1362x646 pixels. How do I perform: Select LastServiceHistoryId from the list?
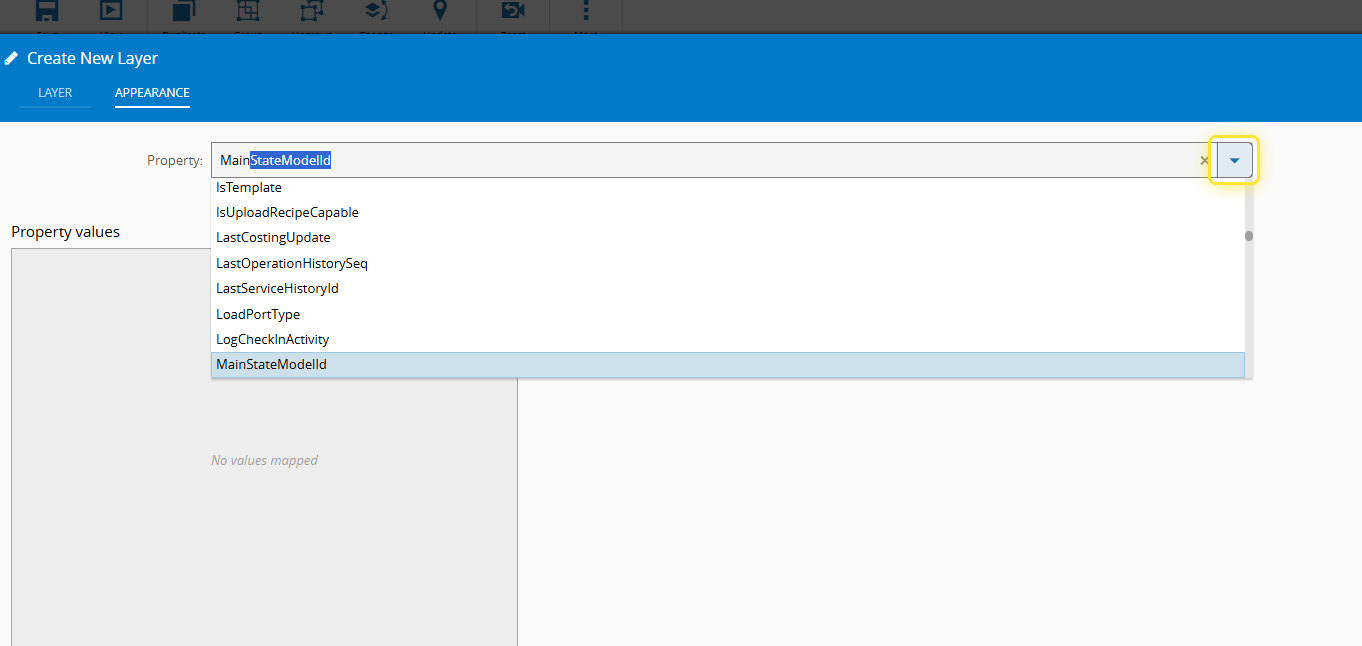[728, 288]
